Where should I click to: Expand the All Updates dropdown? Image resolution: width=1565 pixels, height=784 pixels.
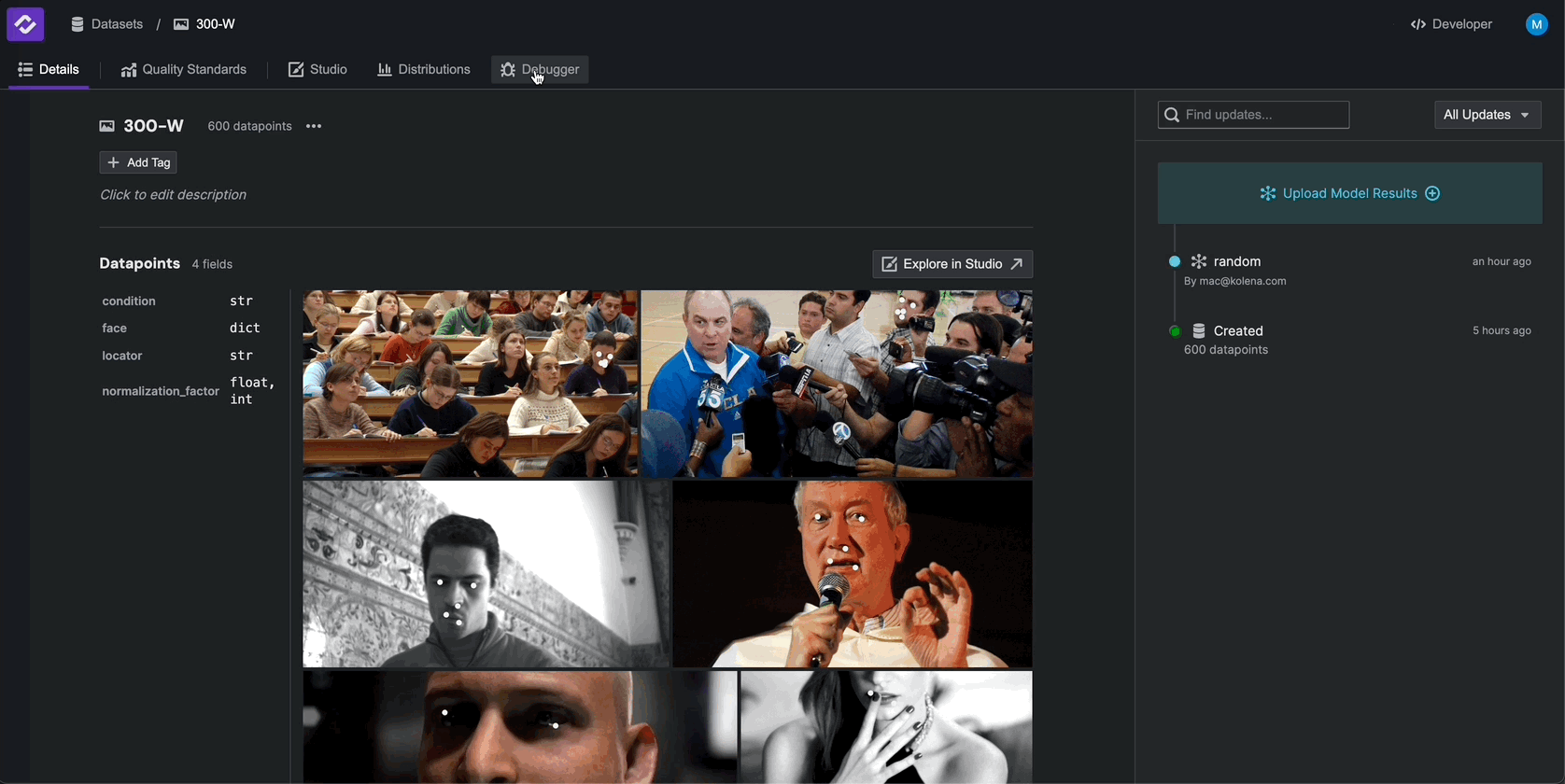click(1487, 115)
